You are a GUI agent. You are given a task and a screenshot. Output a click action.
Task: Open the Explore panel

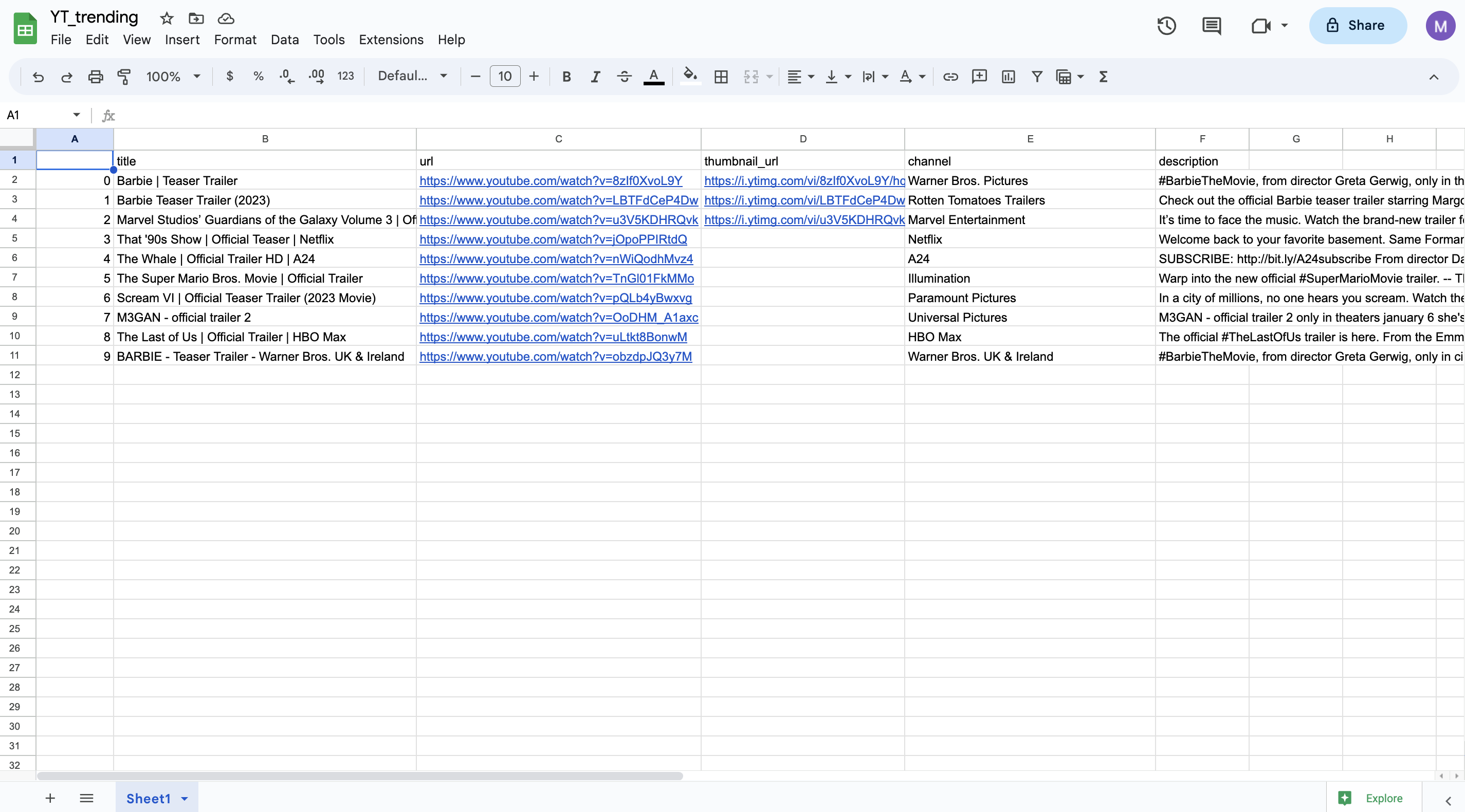1374,798
